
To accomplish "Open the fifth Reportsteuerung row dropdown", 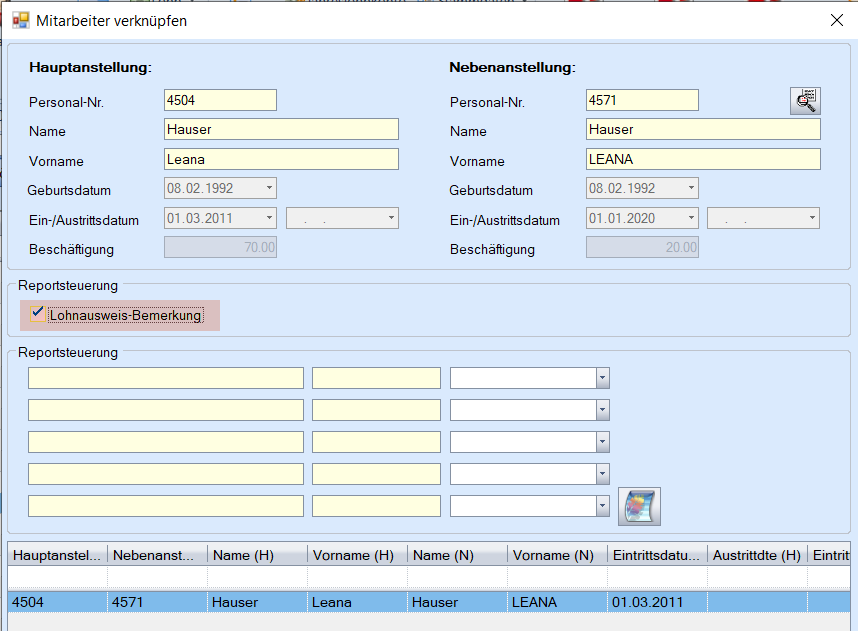I will [x=602, y=506].
